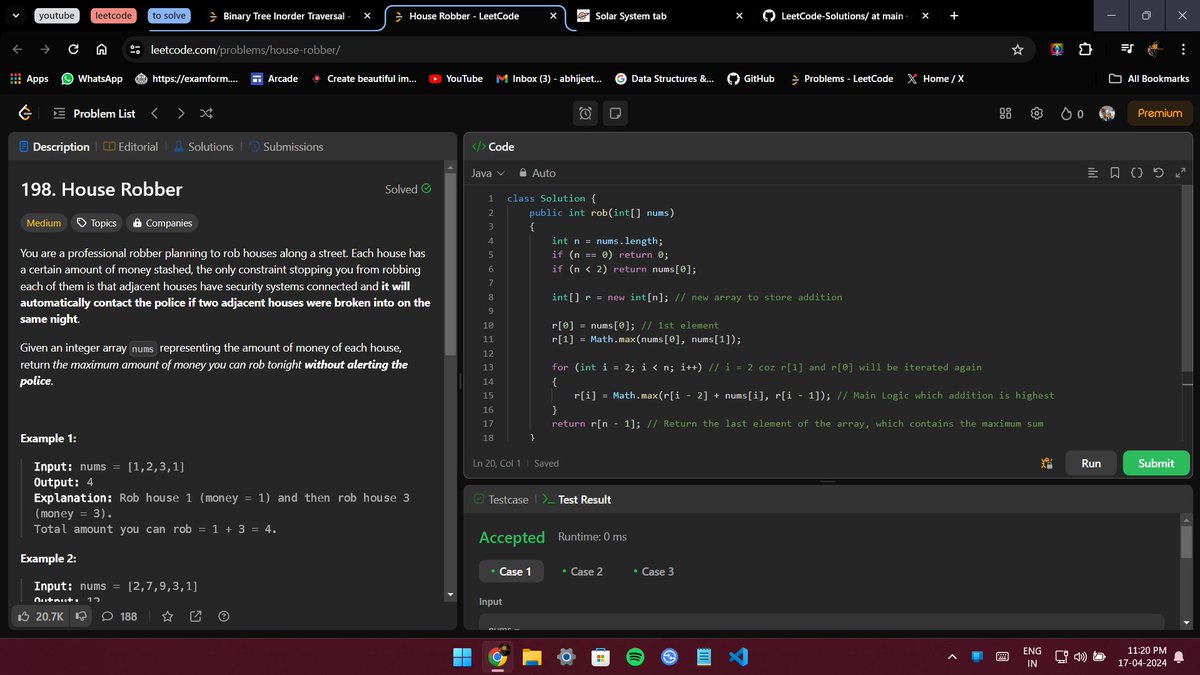Switch to the Description tab

pos(54,146)
